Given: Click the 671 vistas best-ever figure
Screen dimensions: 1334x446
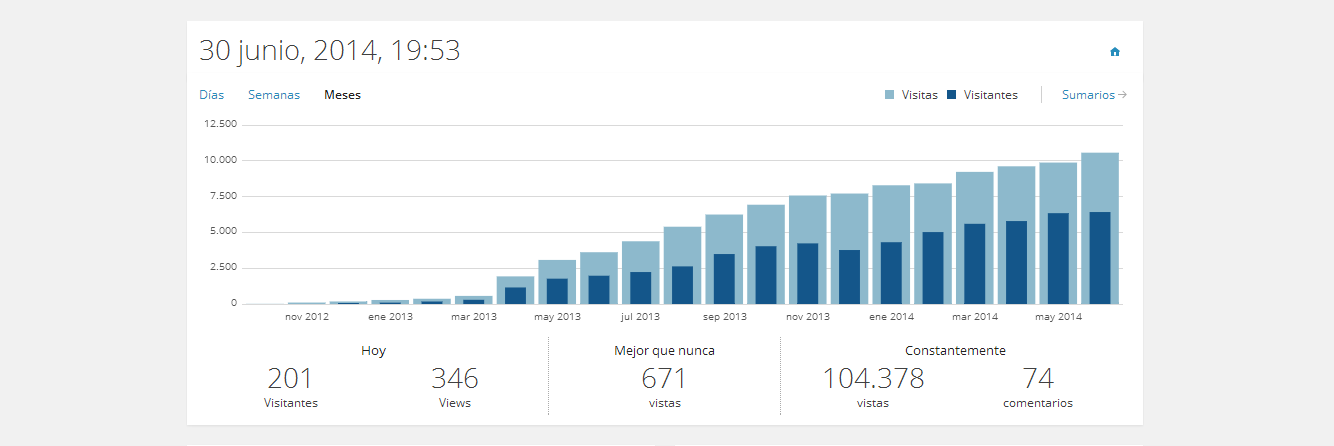Looking at the screenshot, I should coord(664,379).
